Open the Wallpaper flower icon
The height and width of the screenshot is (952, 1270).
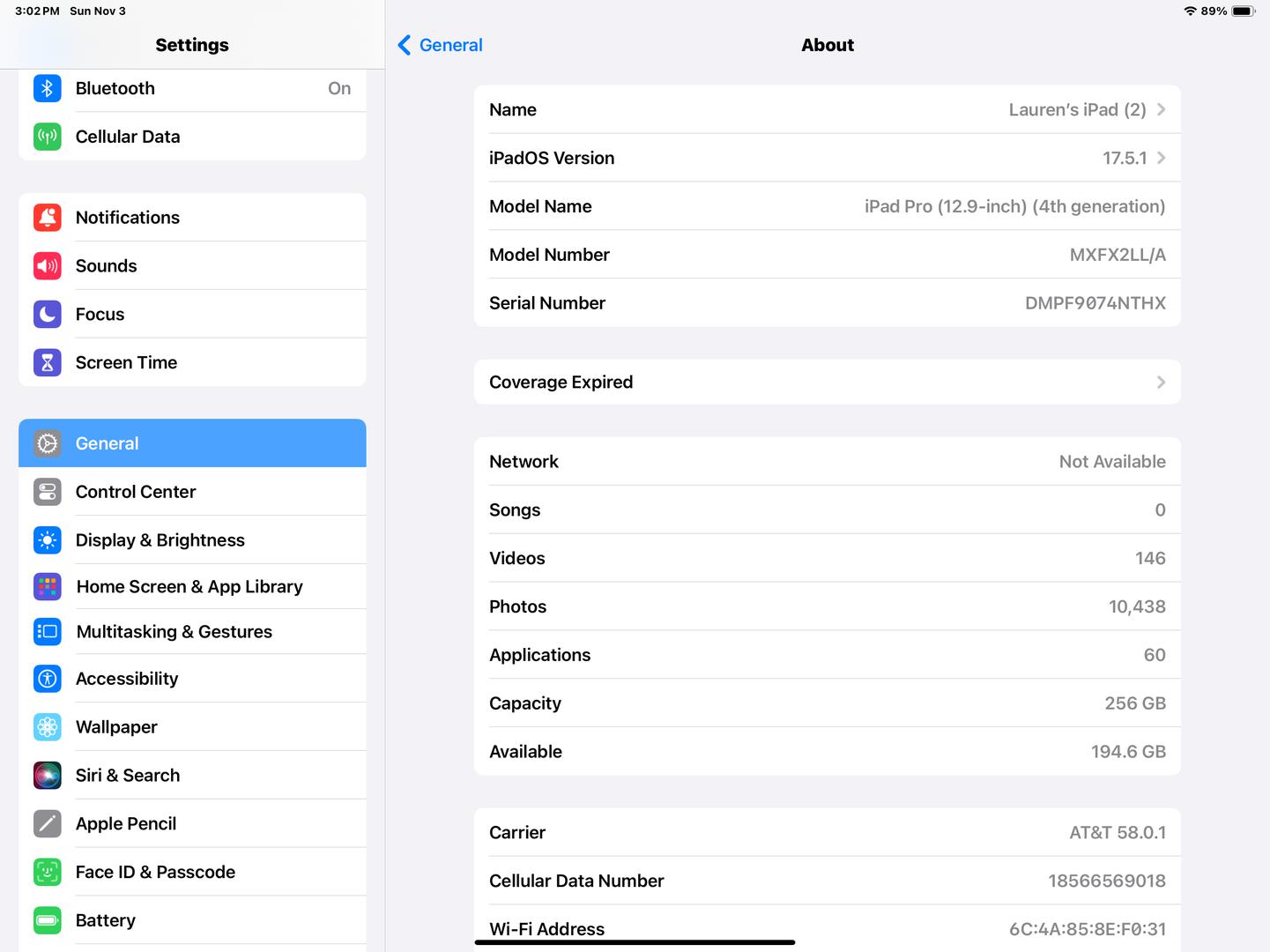pos(48,727)
